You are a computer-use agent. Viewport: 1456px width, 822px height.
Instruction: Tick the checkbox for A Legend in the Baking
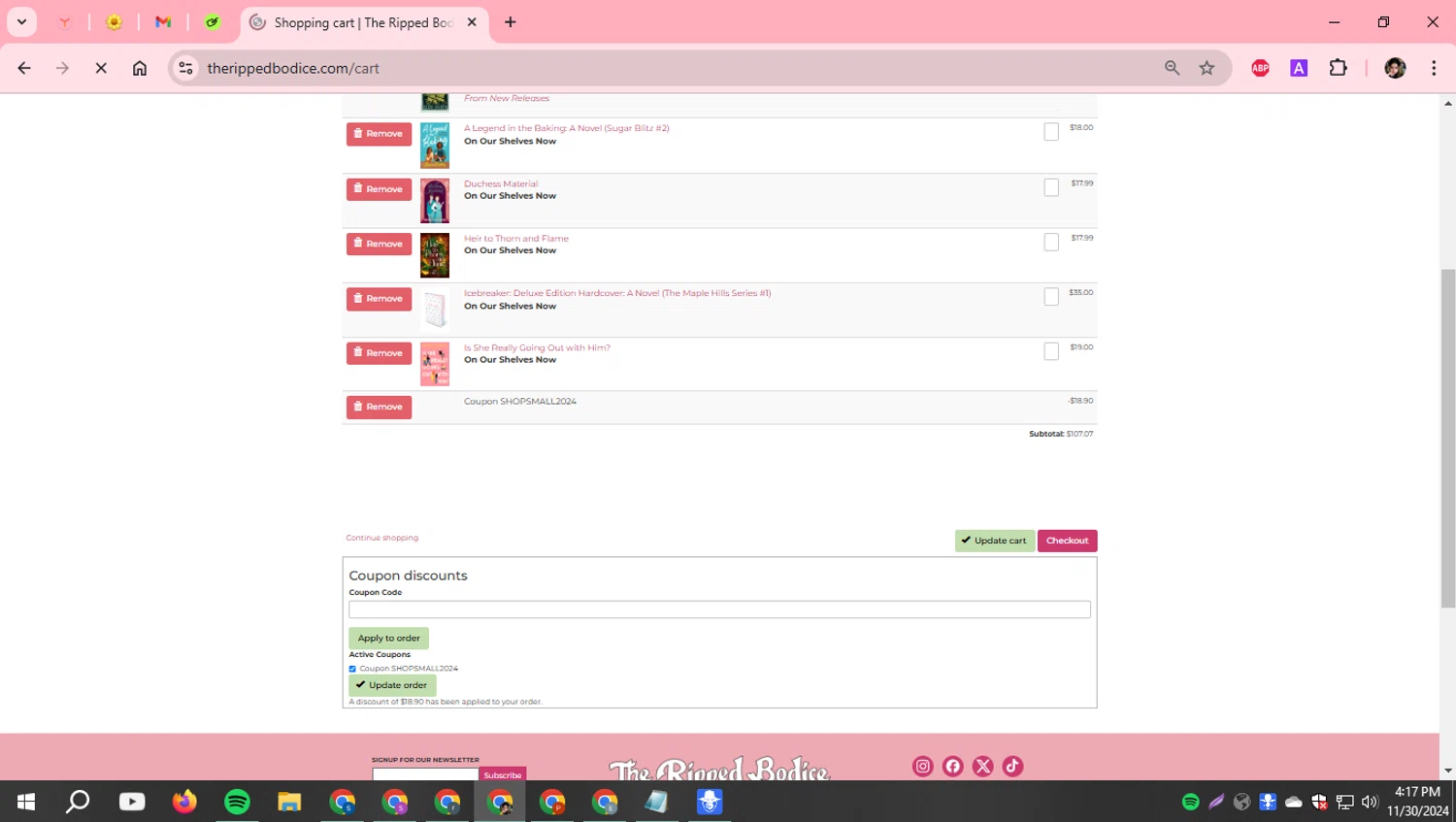(x=1051, y=132)
